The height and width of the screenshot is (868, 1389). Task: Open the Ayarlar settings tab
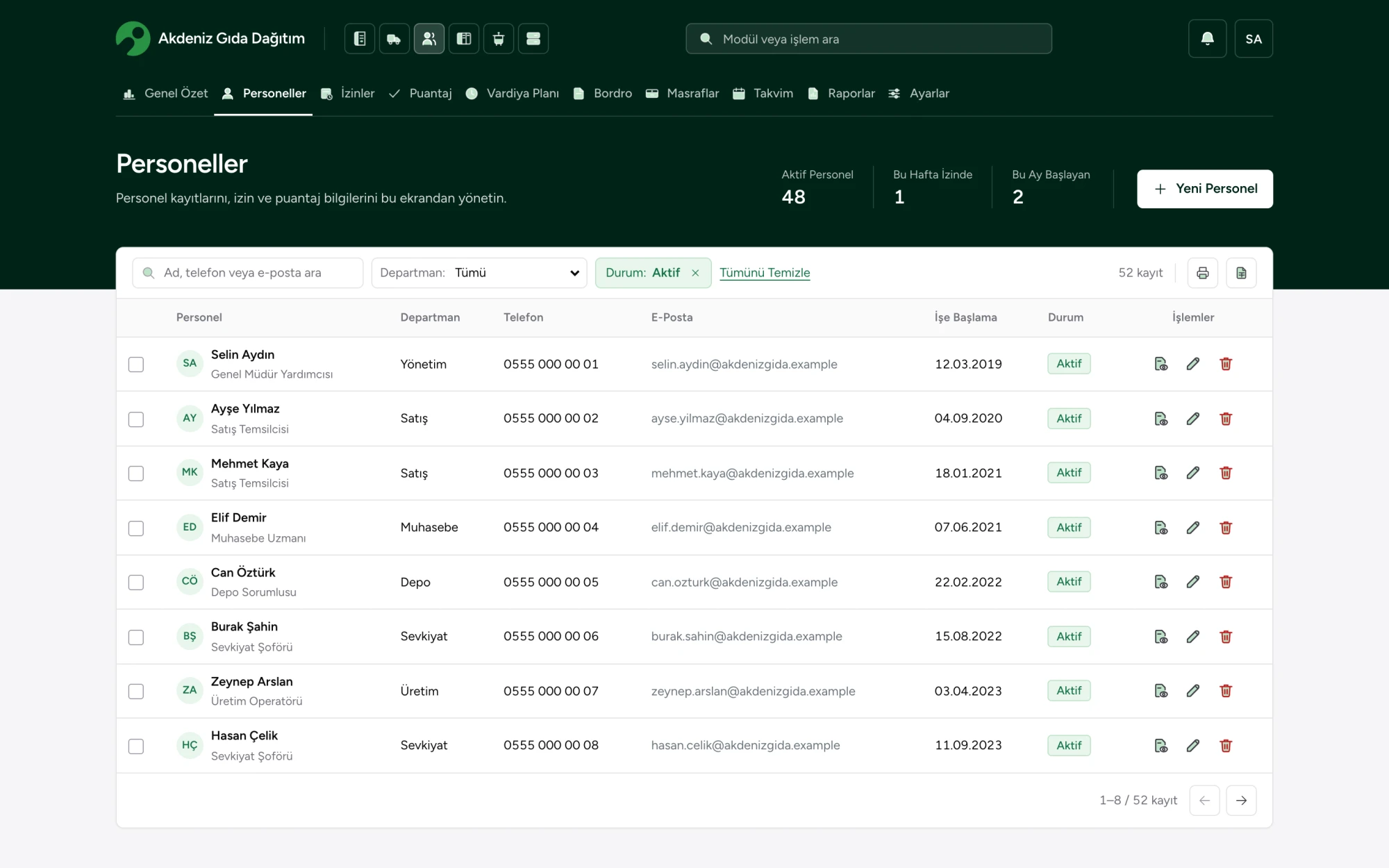tap(919, 93)
